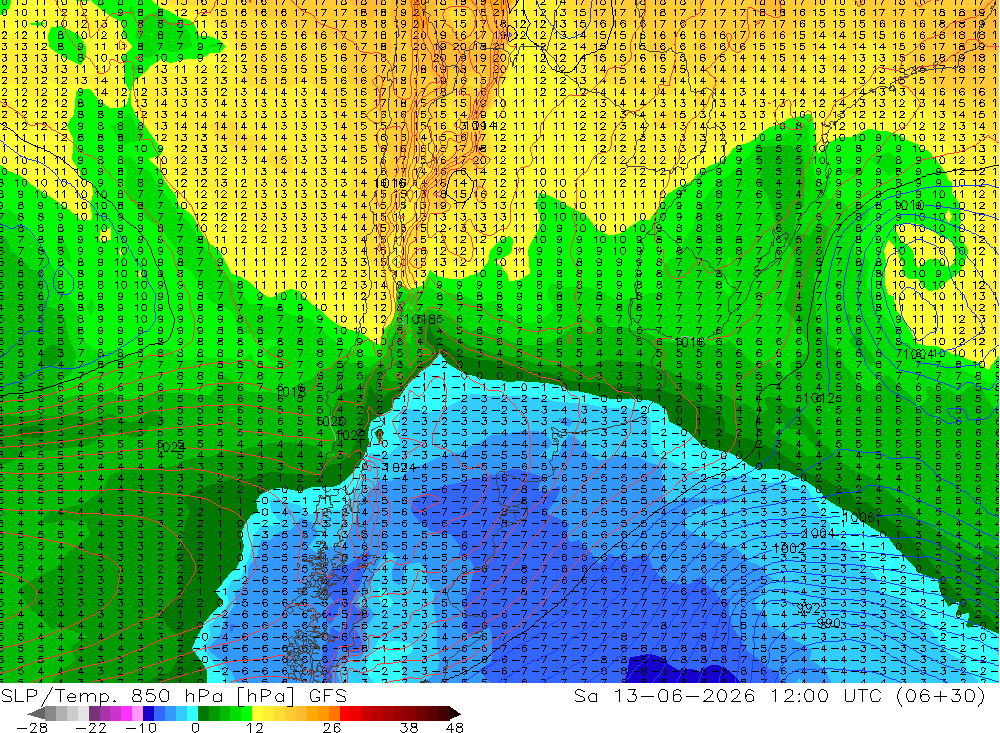
Task: Click the '-22' legend label
Action: tap(91, 727)
